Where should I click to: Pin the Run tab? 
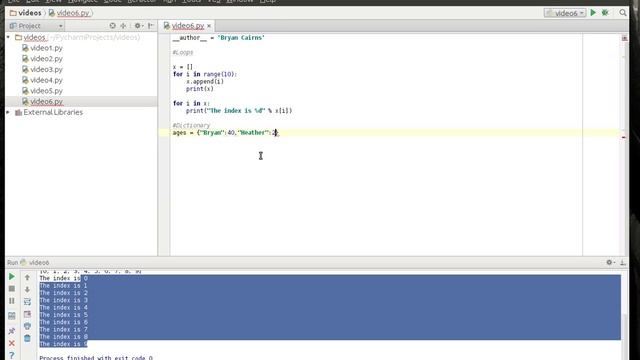coord(12,331)
